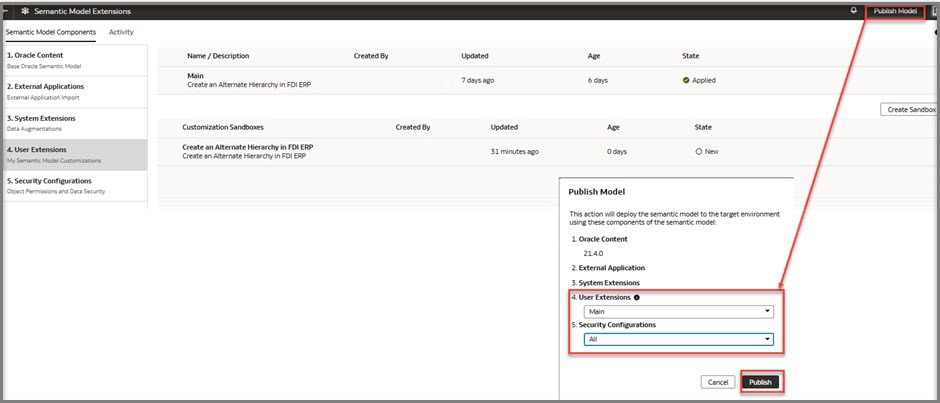Click the info icon beside User Extensions
This screenshot has height=403, width=940.
[x=637, y=297]
